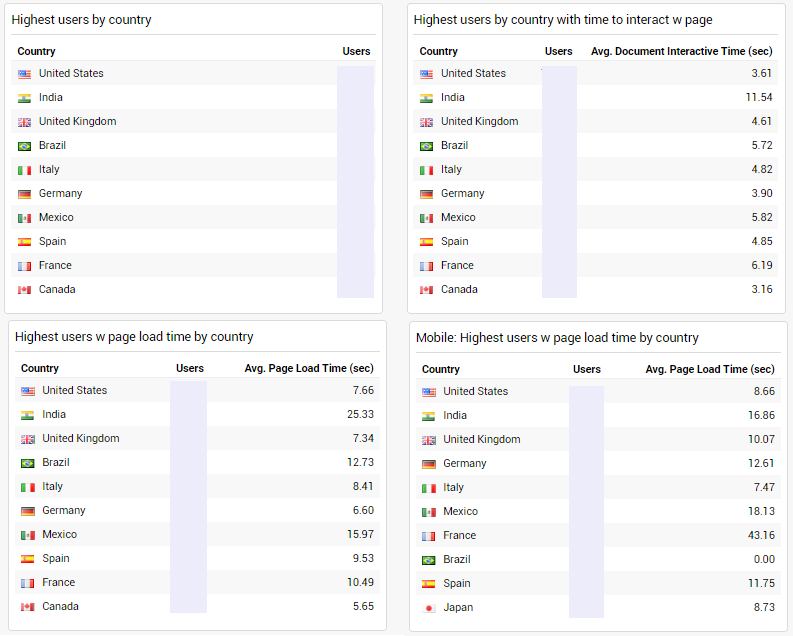793x636 pixels.
Task: Select United States row in top-left users table
Action: click(x=71, y=74)
